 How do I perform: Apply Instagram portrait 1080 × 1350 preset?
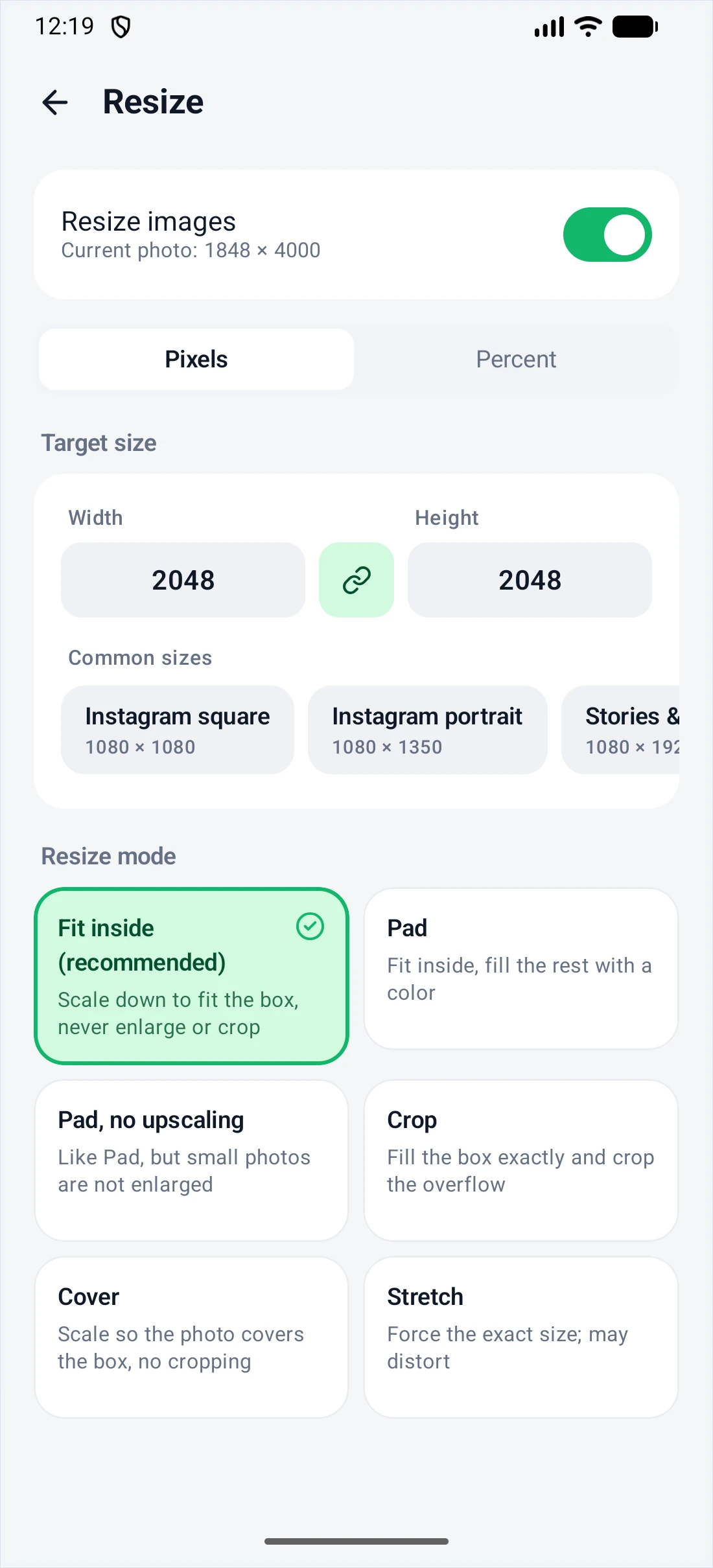428,730
